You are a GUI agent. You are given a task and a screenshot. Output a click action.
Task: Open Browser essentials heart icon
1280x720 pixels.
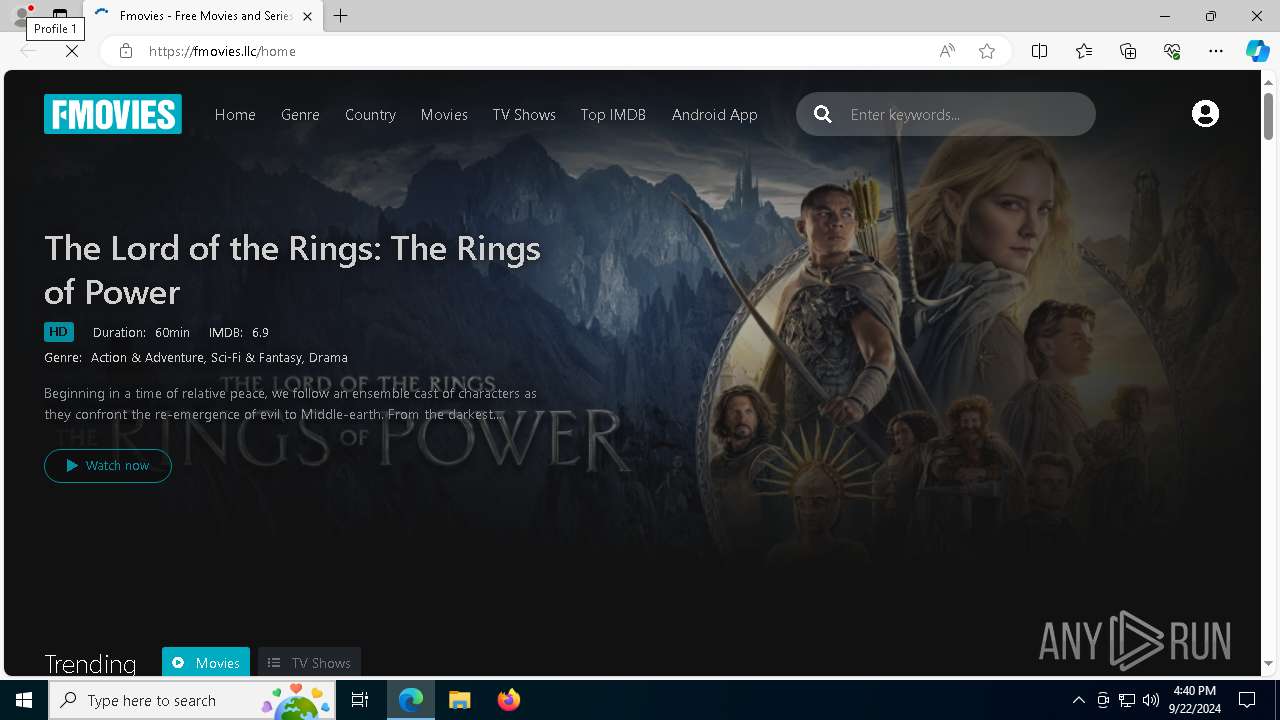[1172, 51]
